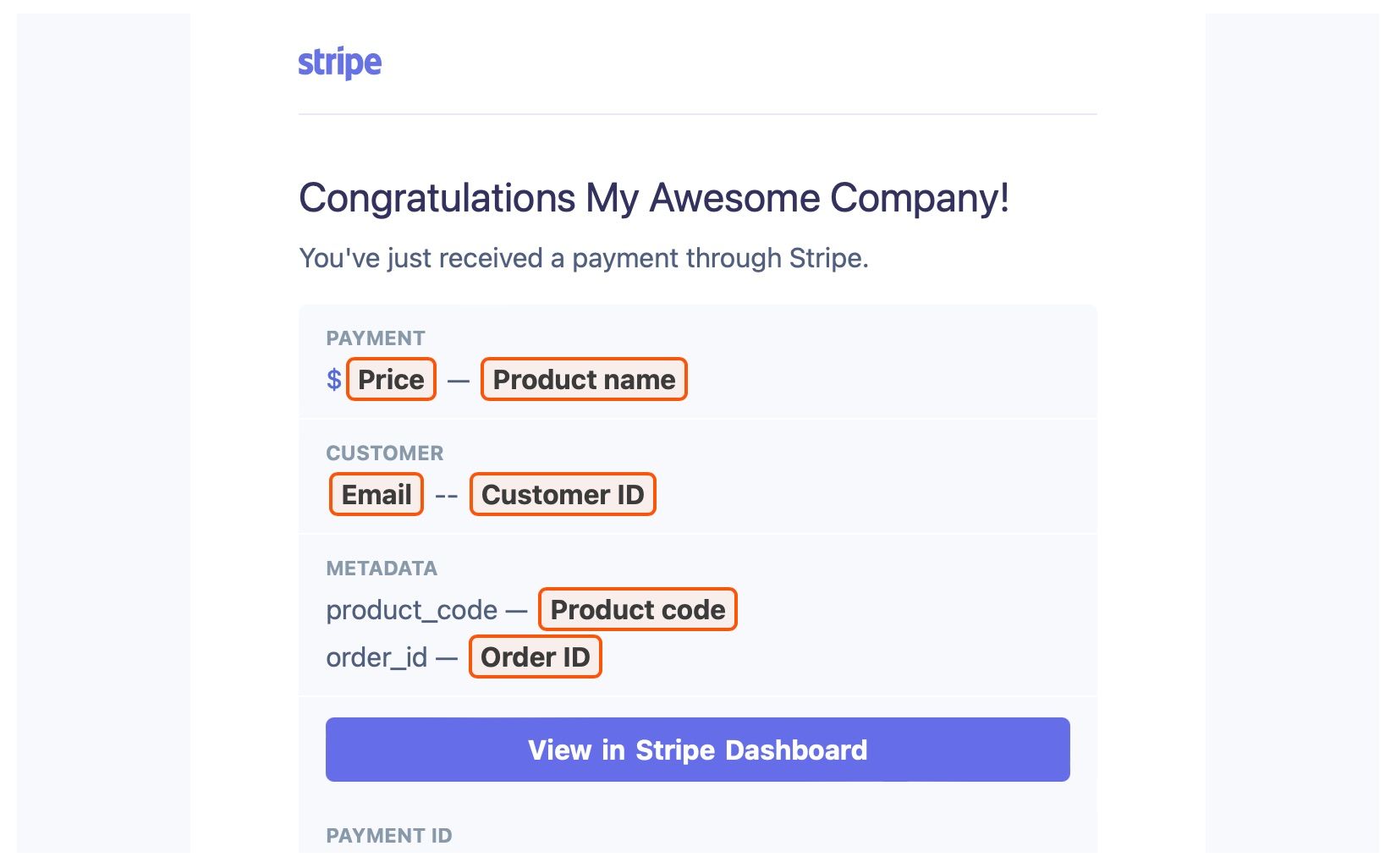Click the CUSTOMER section label
Screen dimensions: 1396x868
pyautogui.click(x=385, y=453)
